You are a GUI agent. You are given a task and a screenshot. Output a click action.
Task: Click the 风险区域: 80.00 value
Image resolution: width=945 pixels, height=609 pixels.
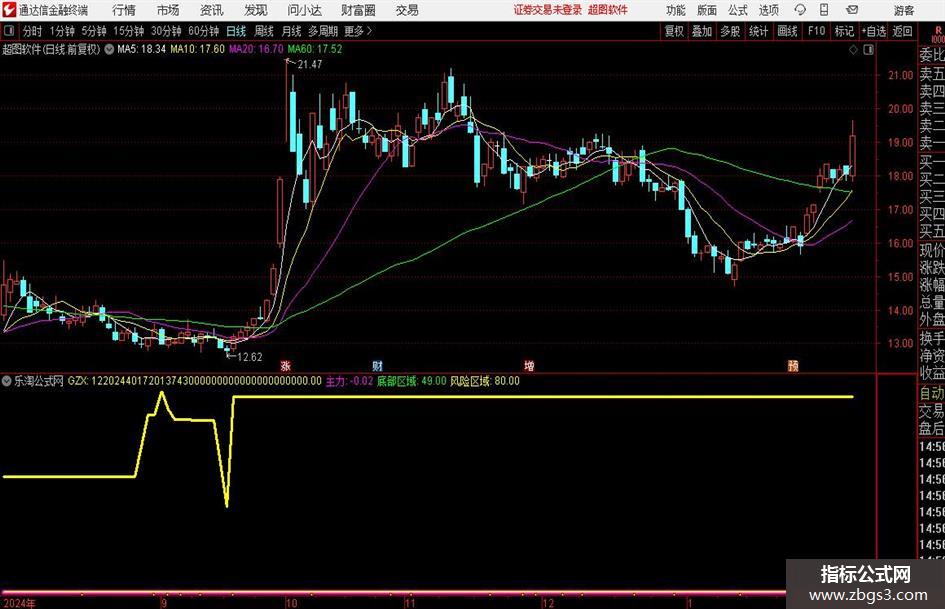485,381
